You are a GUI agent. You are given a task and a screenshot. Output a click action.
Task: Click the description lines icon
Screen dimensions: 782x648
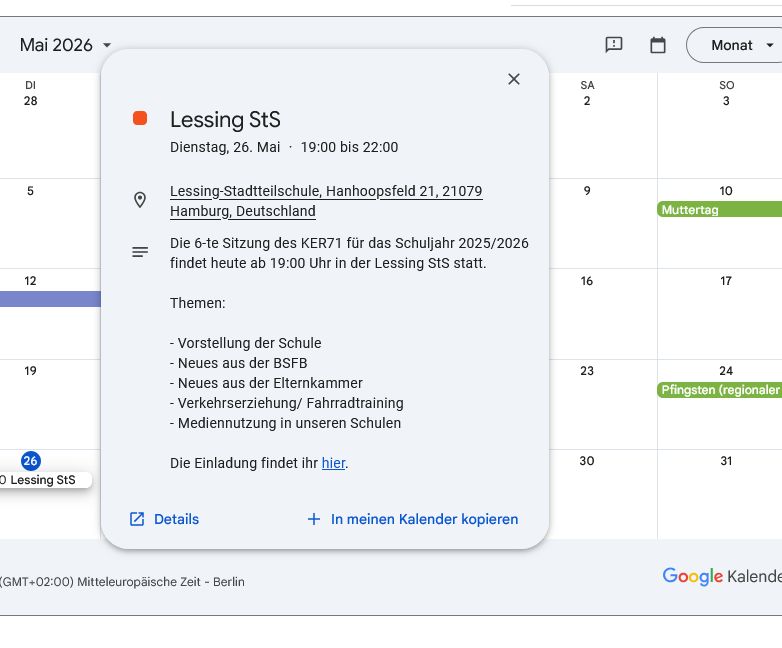pos(140,252)
